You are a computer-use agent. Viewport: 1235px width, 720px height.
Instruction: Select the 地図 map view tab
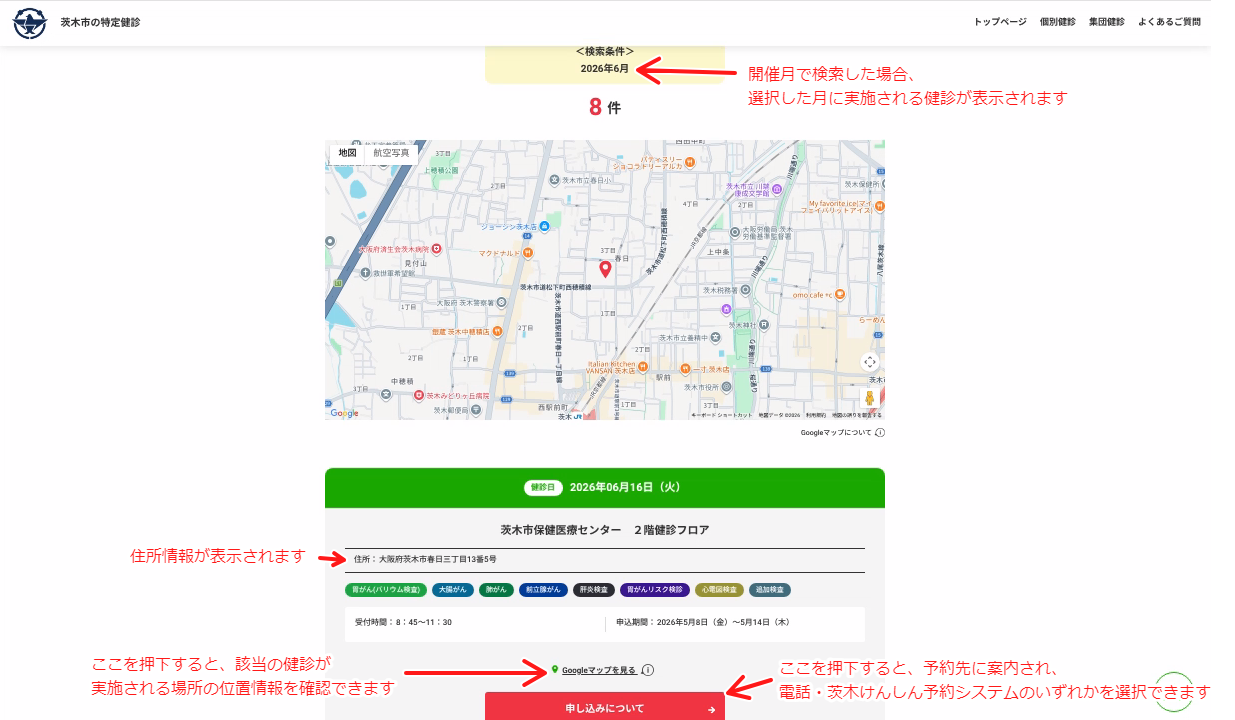tap(347, 153)
